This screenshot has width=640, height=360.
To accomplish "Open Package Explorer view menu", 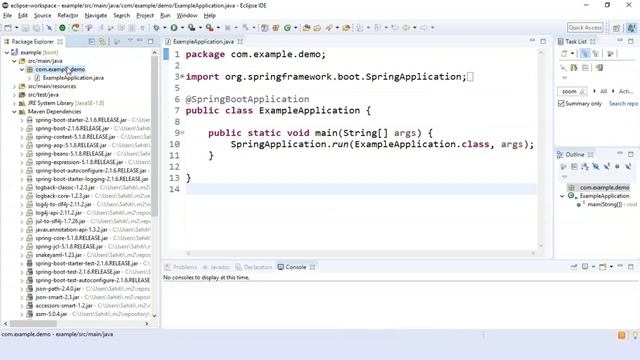I will coord(130,41).
